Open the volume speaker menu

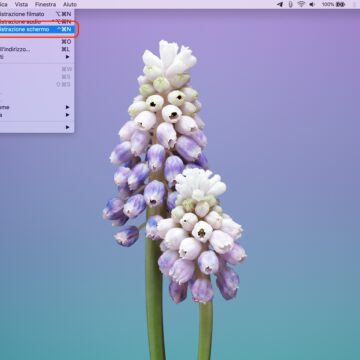point(312,4)
